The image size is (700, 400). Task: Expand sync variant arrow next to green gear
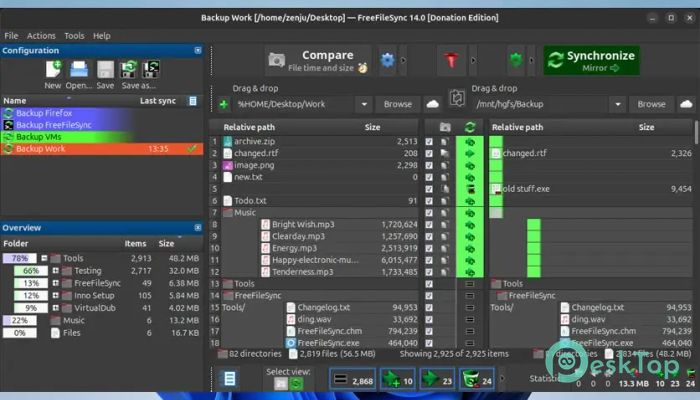(x=531, y=60)
